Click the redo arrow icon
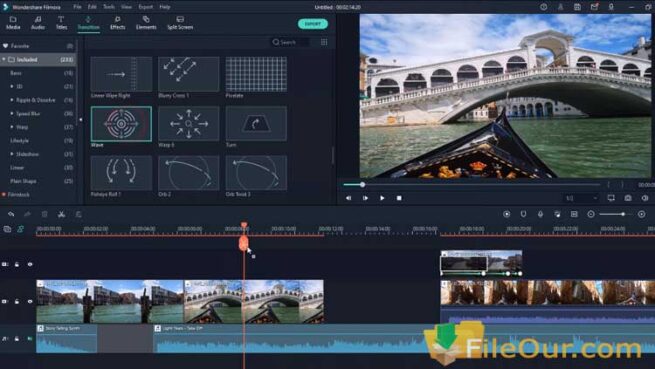This screenshot has height=369, width=655. pyautogui.click(x=28, y=214)
